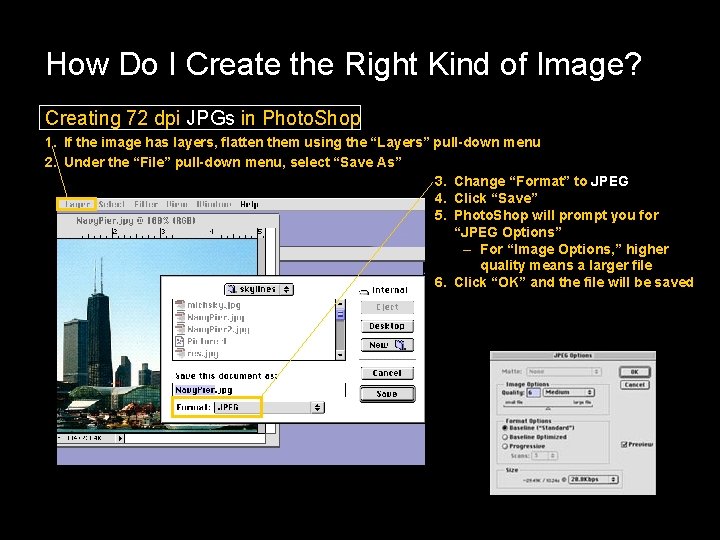Click the Save button
Viewport: 720px width, 540px height.
(387, 394)
